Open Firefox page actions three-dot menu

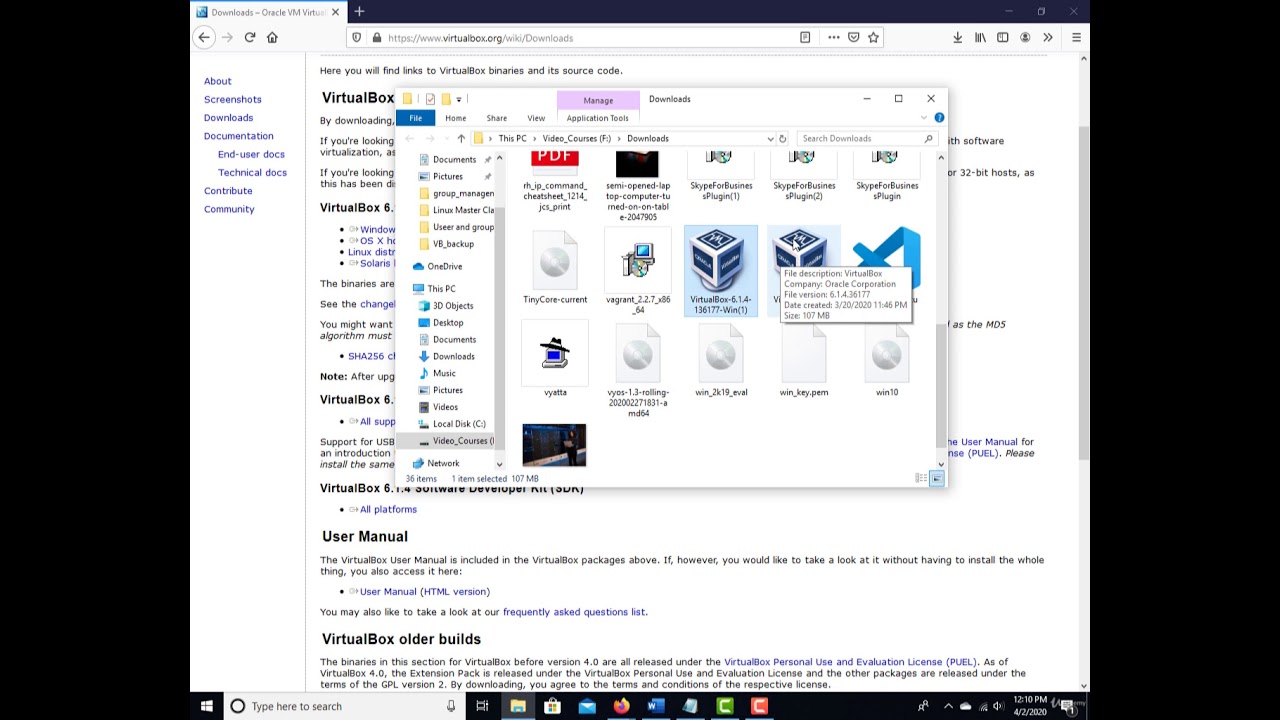pyautogui.click(x=833, y=38)
